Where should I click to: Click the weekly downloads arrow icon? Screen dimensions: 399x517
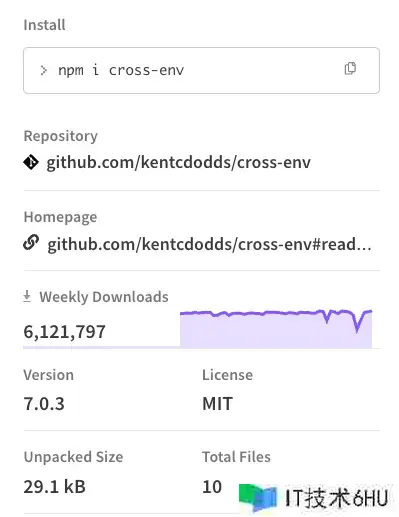point(27,296)
